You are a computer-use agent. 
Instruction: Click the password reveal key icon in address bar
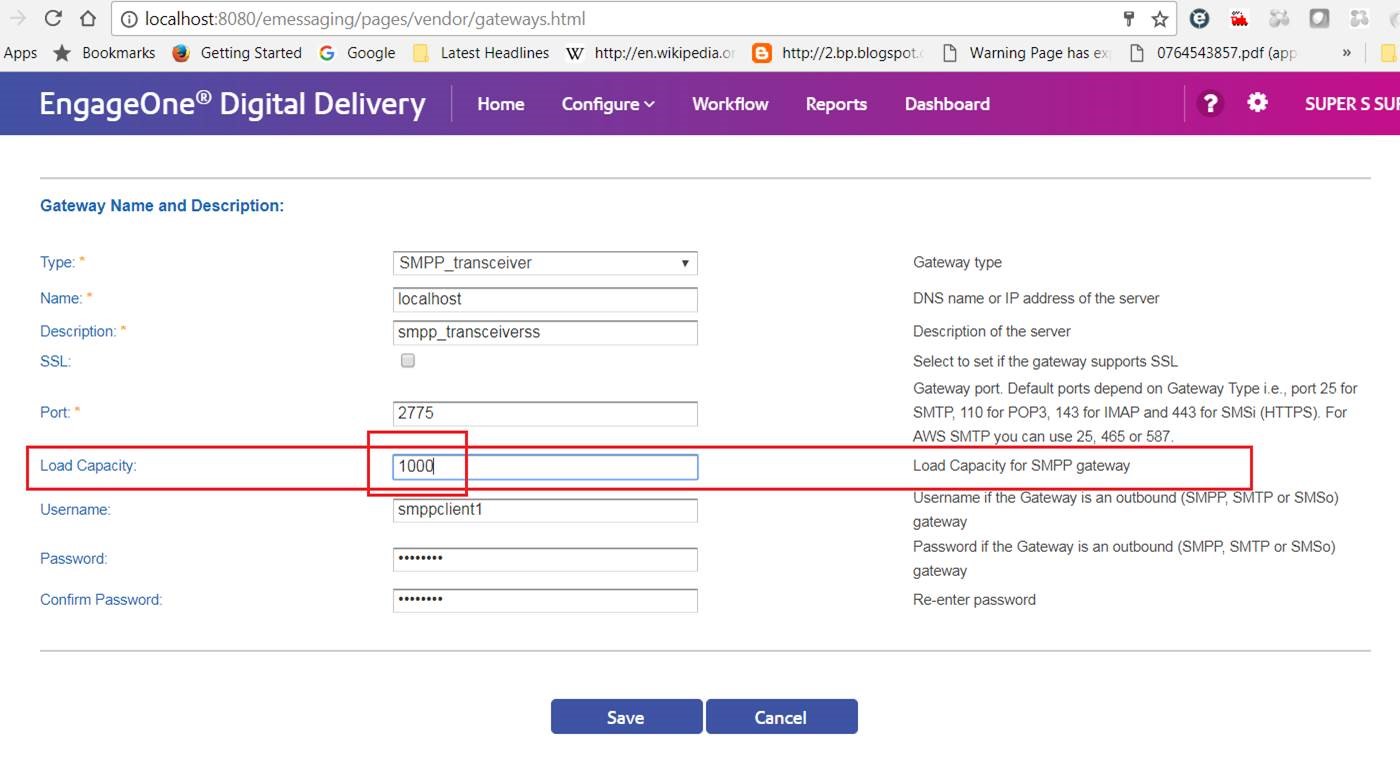pyautogui.click(x=1128, y=18)
